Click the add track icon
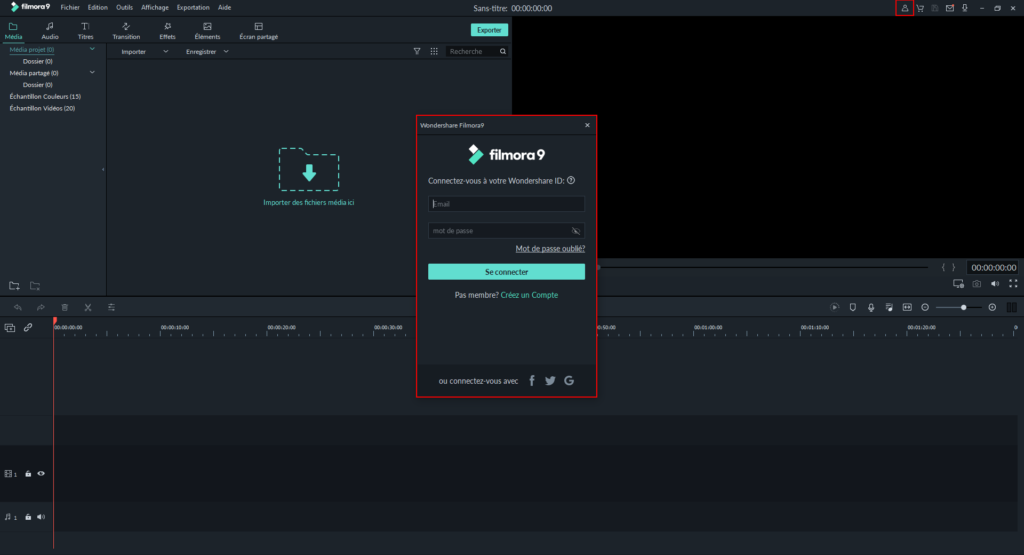The height and width of the screenshot is (555, 1024). click(x=10, y=327)
